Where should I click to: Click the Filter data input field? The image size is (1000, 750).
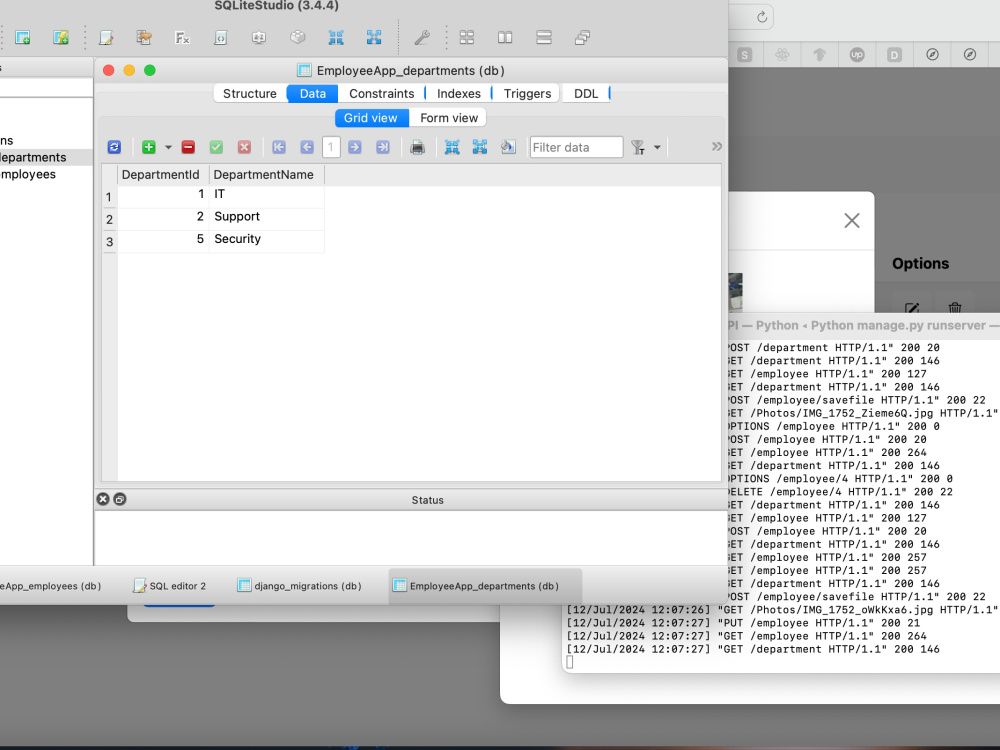[x=577, y=147]
